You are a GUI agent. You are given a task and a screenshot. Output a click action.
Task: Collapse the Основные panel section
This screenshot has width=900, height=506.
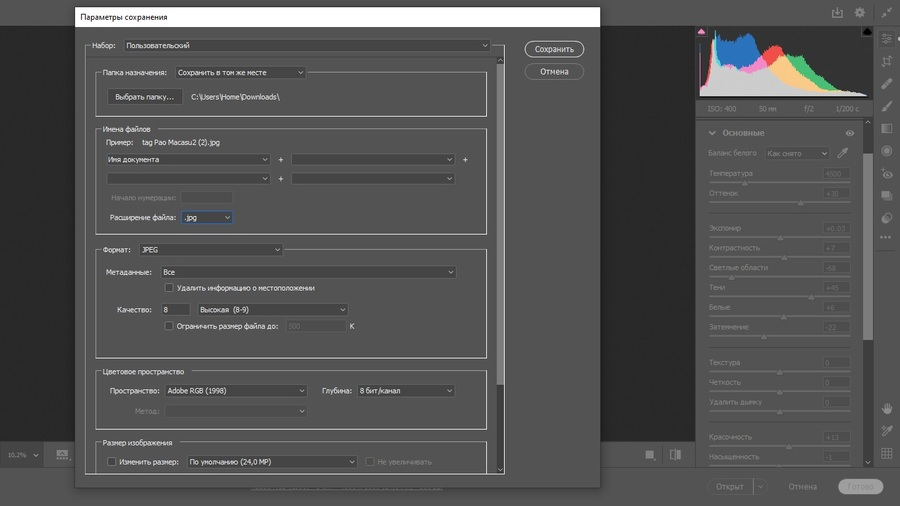pyautogui.click(x=712, y=133)
